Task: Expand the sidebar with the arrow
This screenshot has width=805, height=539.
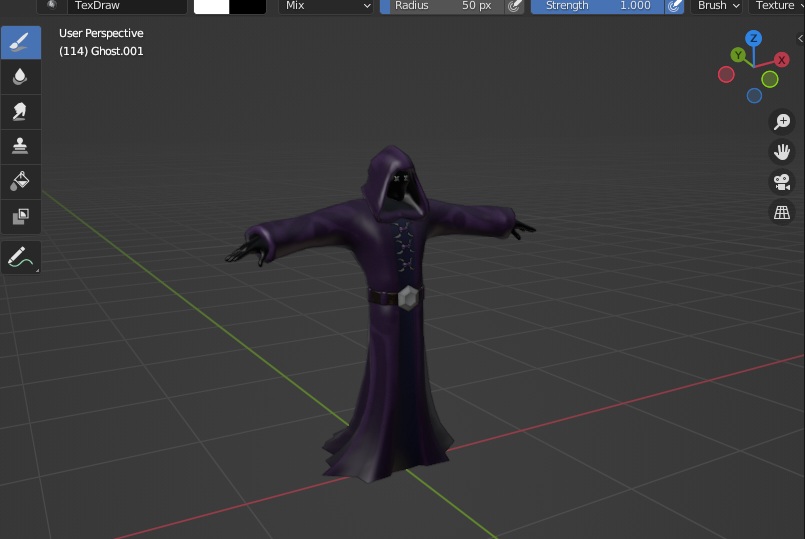Action: 800,38
